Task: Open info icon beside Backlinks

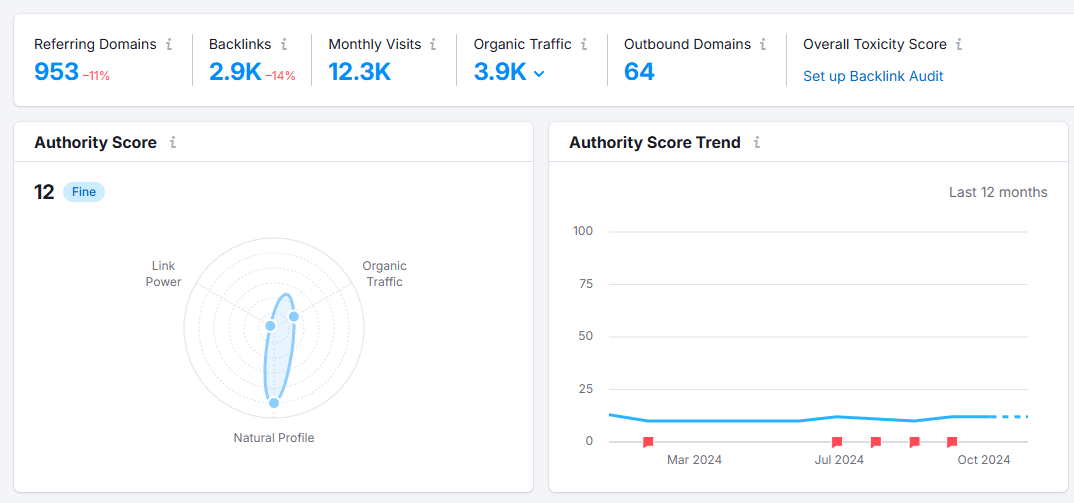Action: click(x=284, y=45)
